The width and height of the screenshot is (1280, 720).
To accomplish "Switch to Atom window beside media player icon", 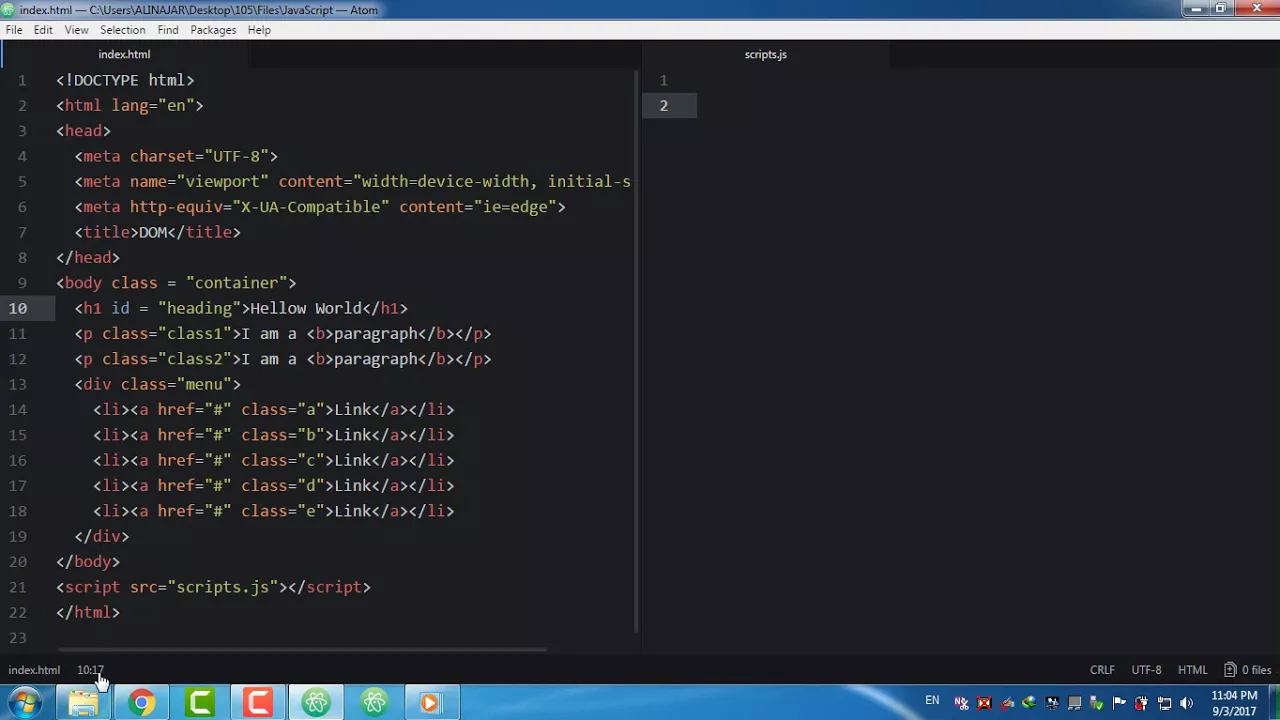I will 374,702.
